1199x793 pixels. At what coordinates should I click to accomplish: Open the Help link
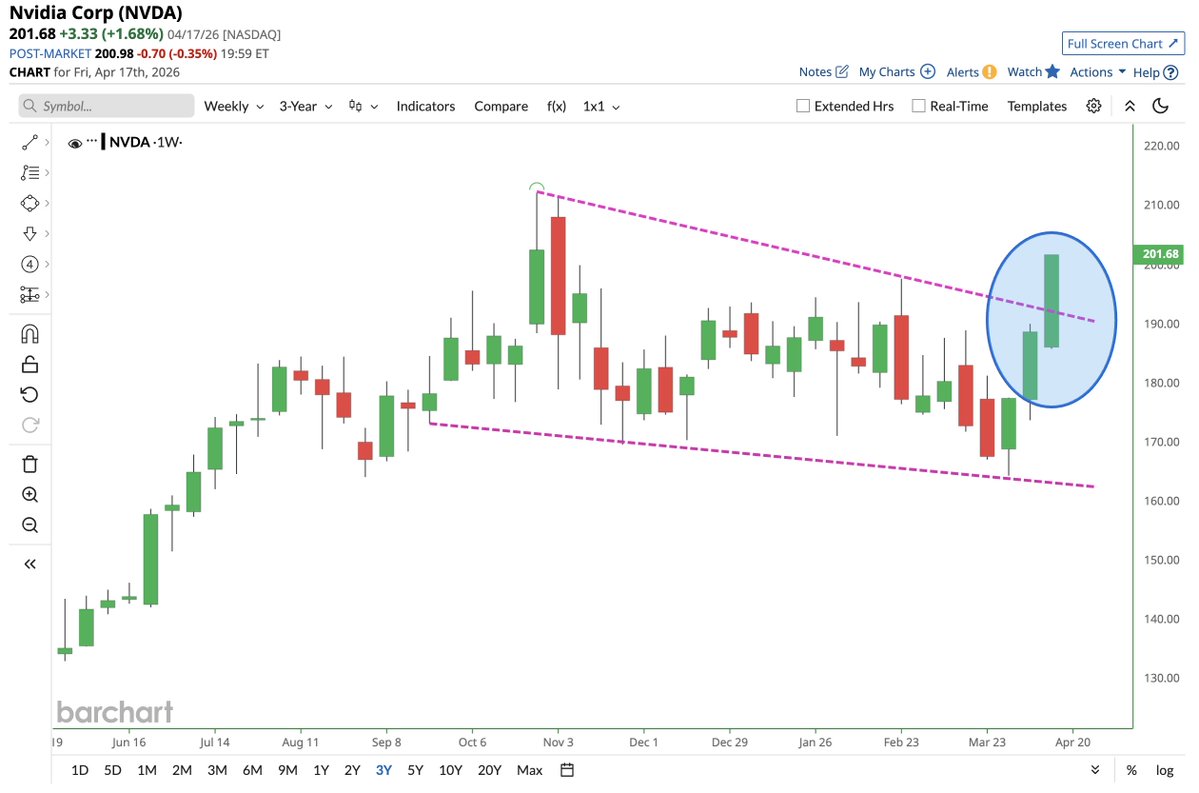coord(1155,73)
